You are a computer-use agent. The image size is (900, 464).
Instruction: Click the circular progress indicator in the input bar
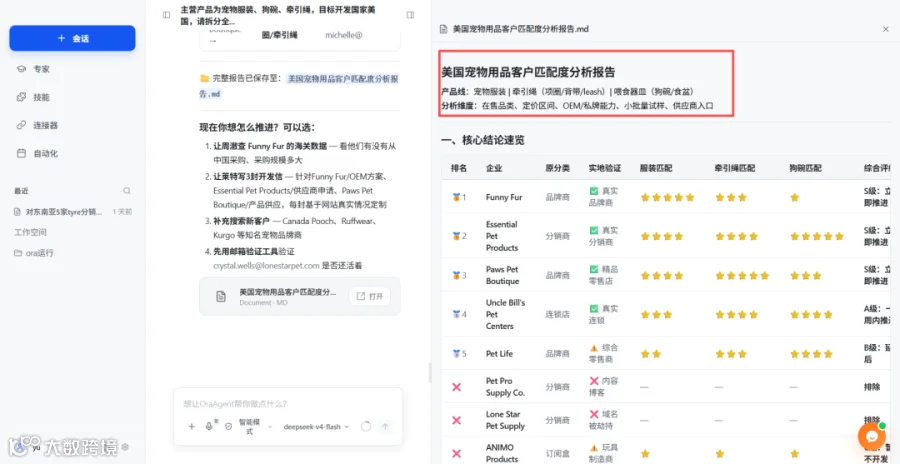366,427
